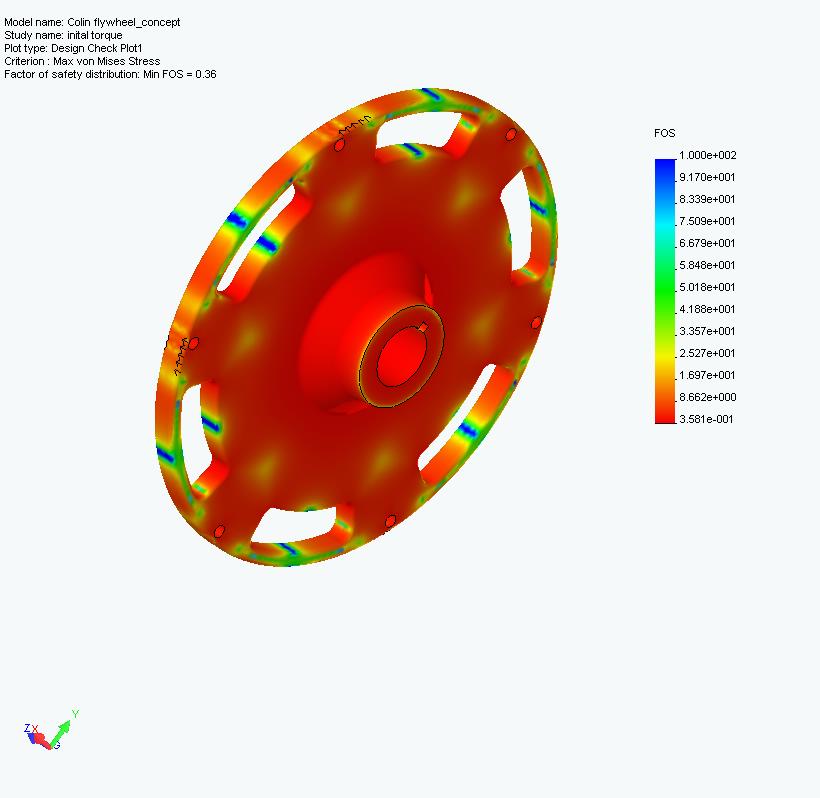The image size is (820, 798).
Task: Click the 1.000e+002 maximum legend value
Action: pos(706,155)
